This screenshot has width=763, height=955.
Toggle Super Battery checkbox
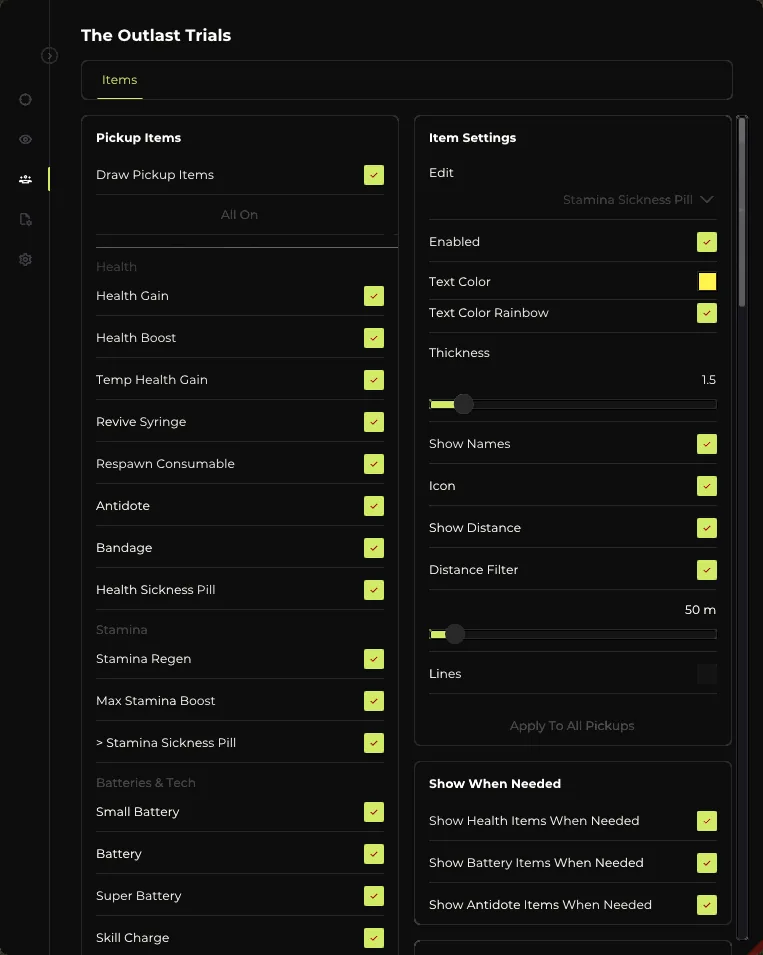coord(374,896)
